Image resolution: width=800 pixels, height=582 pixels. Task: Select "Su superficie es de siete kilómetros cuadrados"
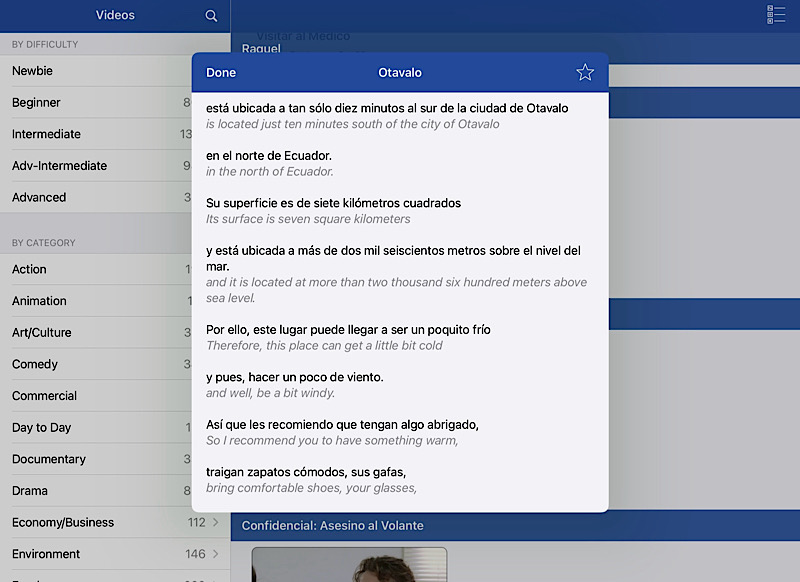(333, 203)
